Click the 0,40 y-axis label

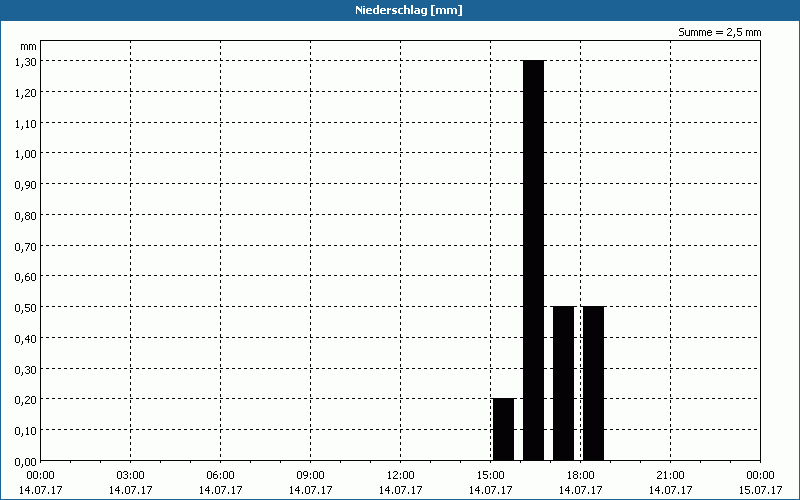click(26, 339)
